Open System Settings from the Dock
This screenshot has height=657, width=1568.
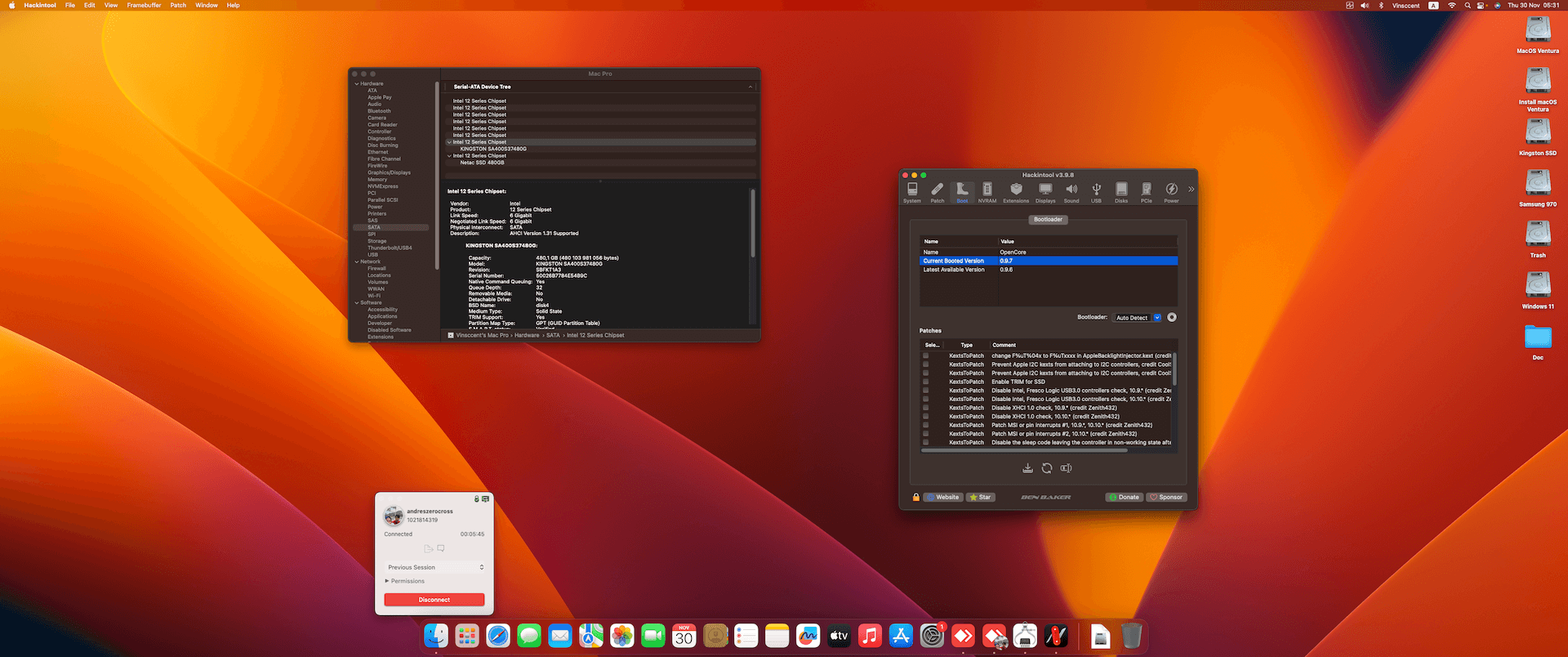click(x=932, y=636)
